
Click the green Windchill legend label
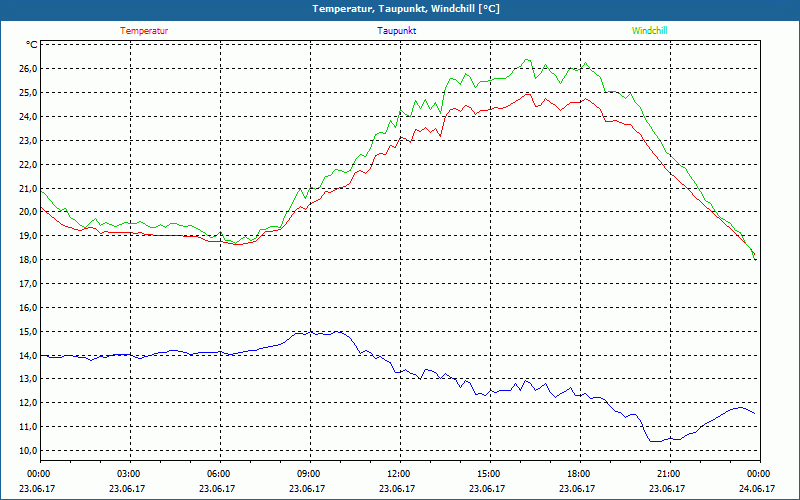coord(649,31)
